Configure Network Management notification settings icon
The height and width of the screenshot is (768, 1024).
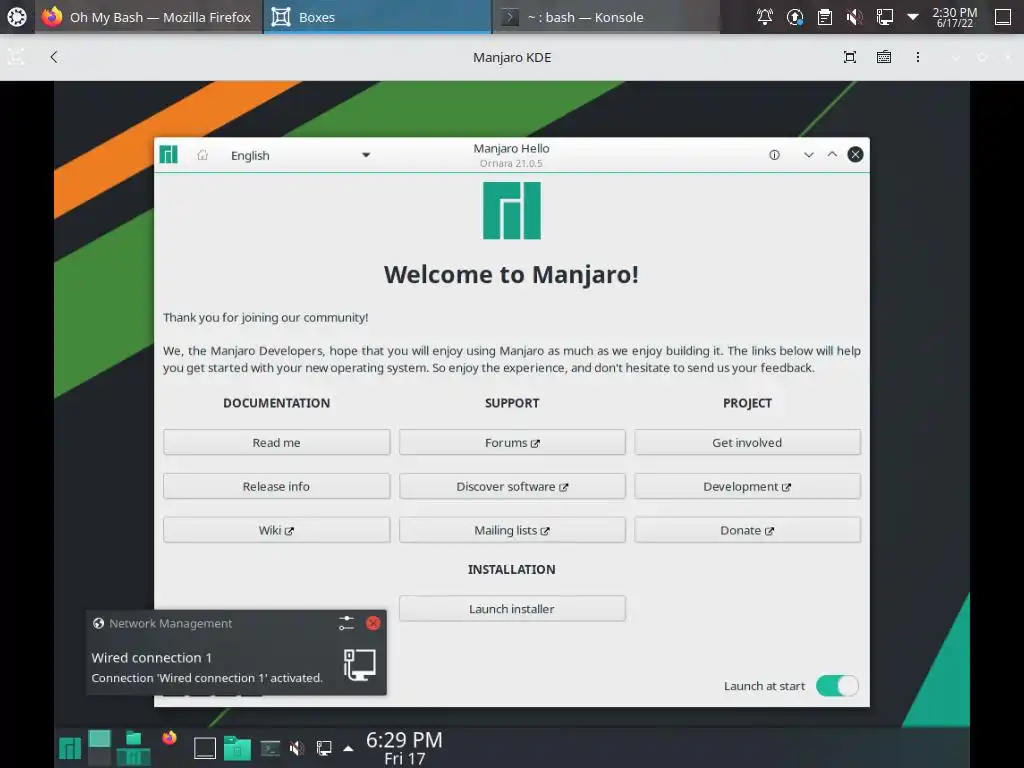pos(346,623)
